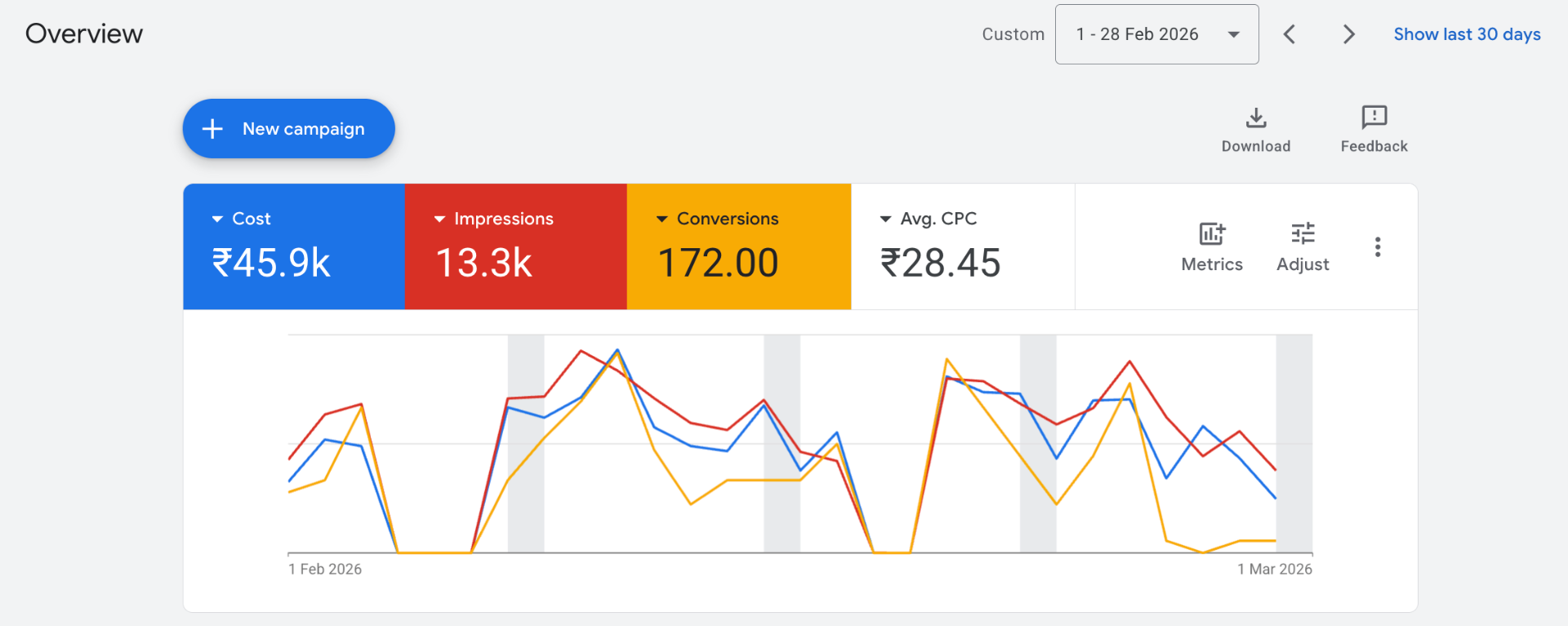Click the 13.3k impressions value
The height and width of the screenshot is (626, 1568).
tap(483, 263)
